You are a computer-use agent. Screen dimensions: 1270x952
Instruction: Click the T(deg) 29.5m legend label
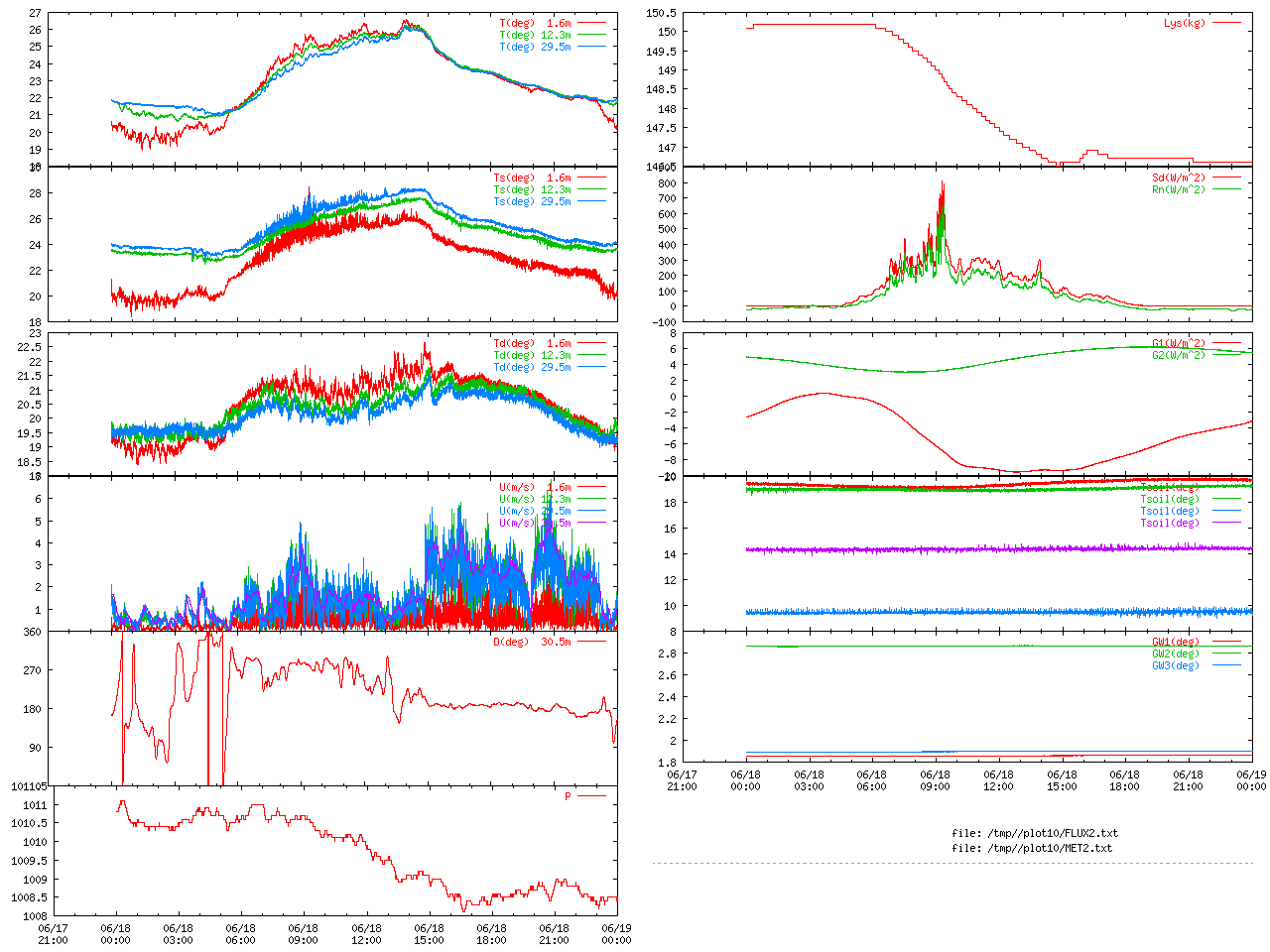click(535, 47)
